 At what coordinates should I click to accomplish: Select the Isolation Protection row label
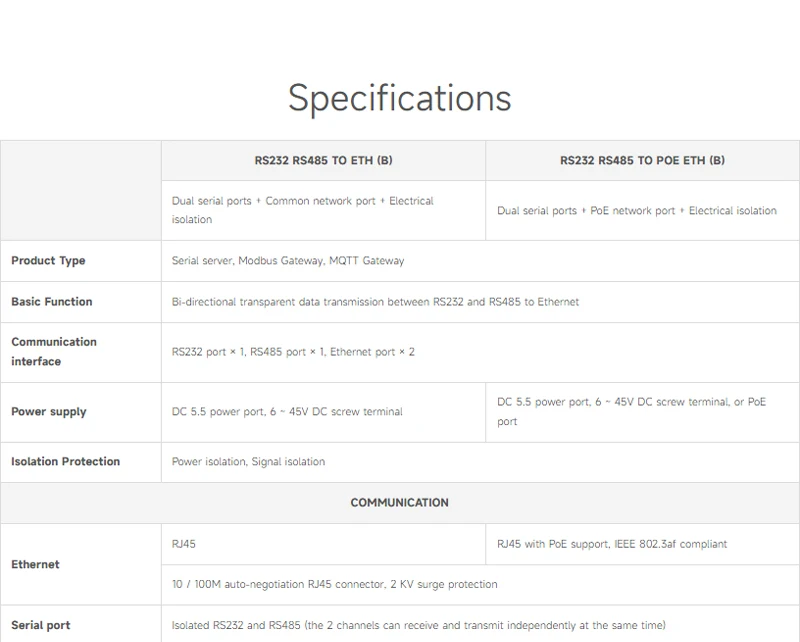click(65, 462)
